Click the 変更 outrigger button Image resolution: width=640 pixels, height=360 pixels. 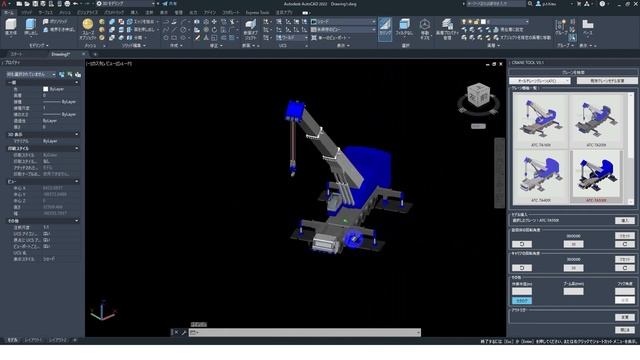(624, 317)
